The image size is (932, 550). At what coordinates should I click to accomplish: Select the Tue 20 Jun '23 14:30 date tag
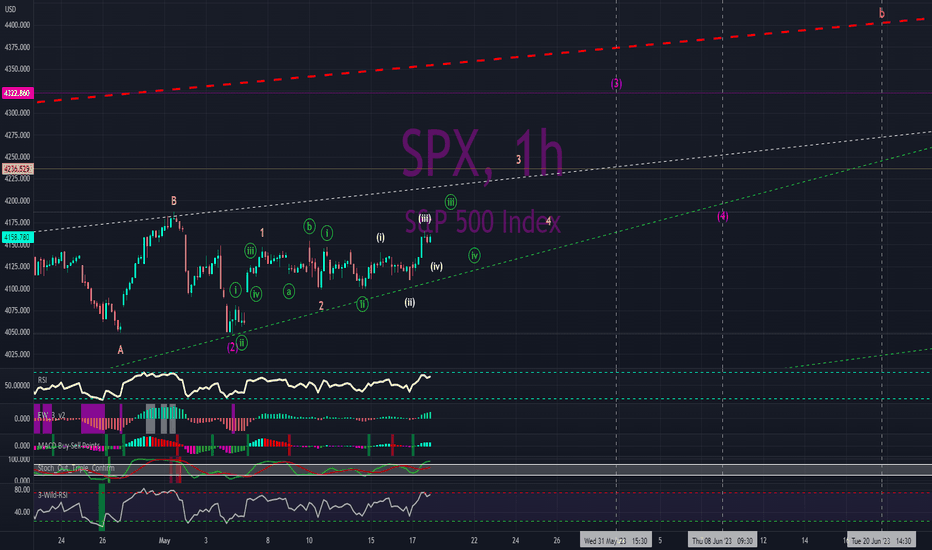(x=881, y=540)
